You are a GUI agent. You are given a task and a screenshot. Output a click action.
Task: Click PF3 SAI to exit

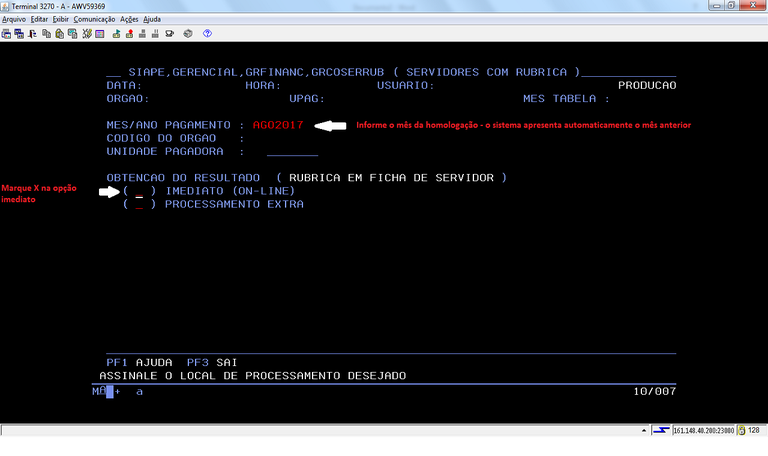[x=207, y=361]
